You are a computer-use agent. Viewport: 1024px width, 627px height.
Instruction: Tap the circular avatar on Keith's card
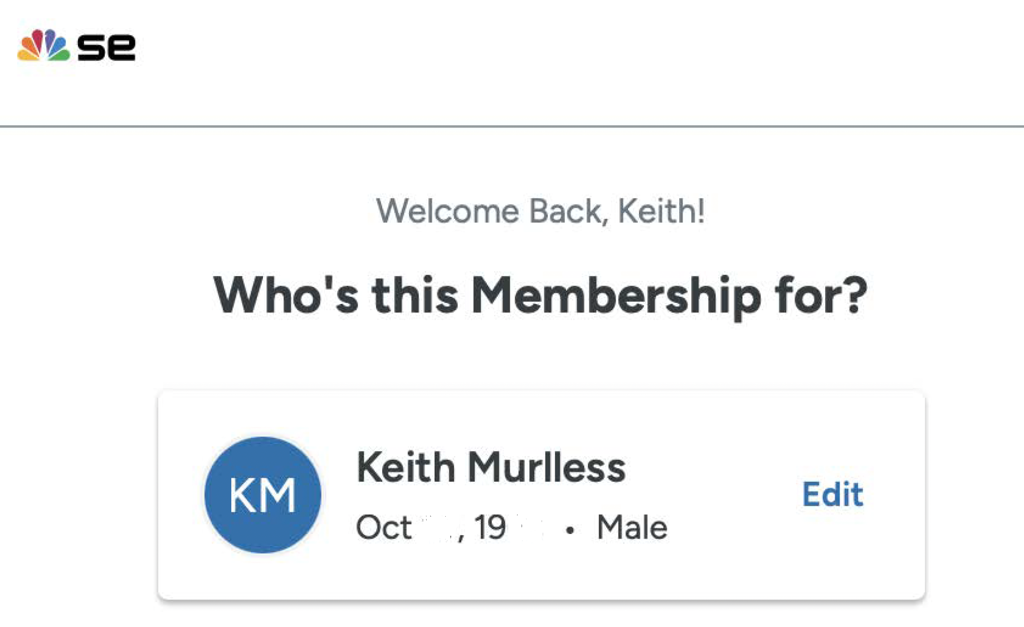pos(263,494)
